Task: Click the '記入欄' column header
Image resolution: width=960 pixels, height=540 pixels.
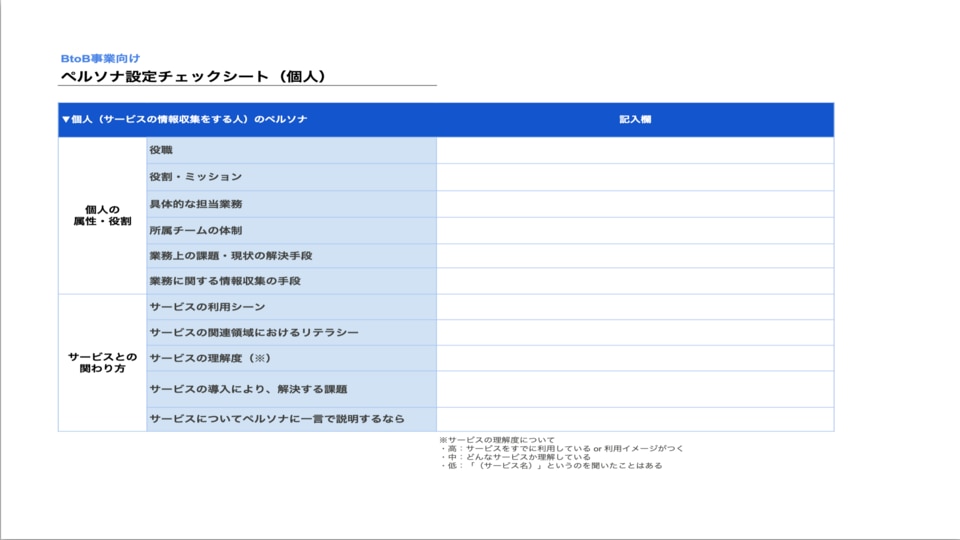Action: click(x=635, y=119)
